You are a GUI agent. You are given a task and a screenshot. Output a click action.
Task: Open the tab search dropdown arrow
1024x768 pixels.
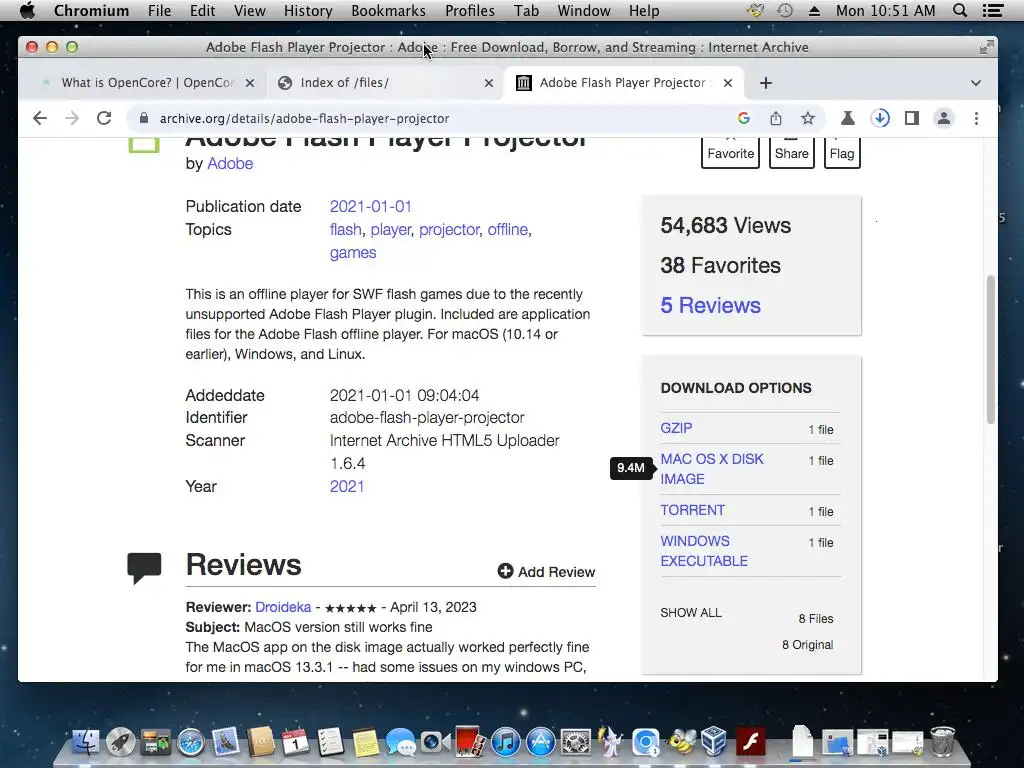pos(976,83)
